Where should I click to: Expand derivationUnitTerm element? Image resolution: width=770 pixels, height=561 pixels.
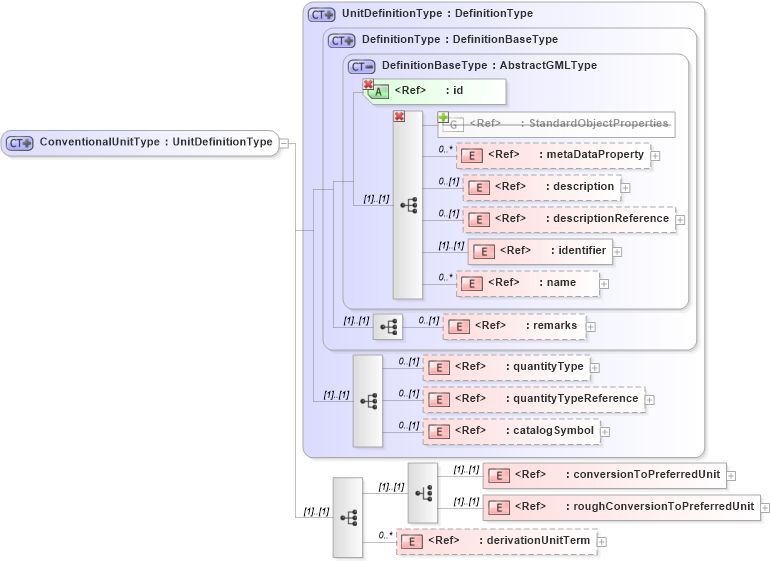pyautogui.click(x=602, y=541)
